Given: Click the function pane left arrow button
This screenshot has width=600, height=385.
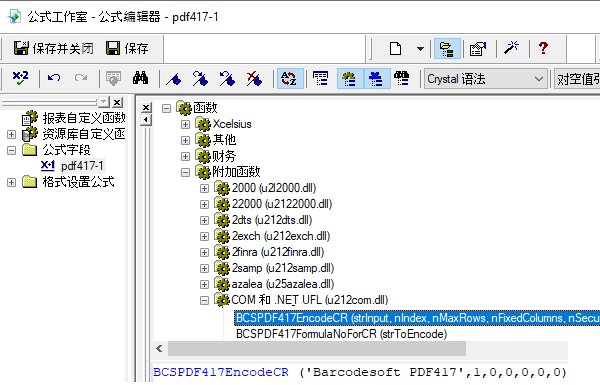Looking at the screenshot, I should pos(146,120).
